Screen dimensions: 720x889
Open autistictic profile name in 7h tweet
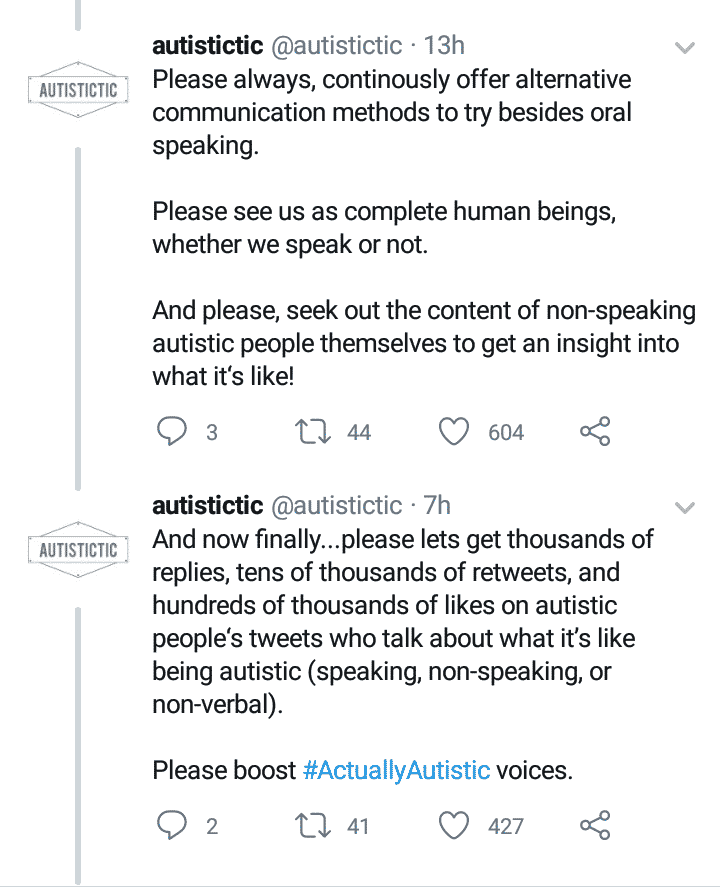[x=207, y=505]
